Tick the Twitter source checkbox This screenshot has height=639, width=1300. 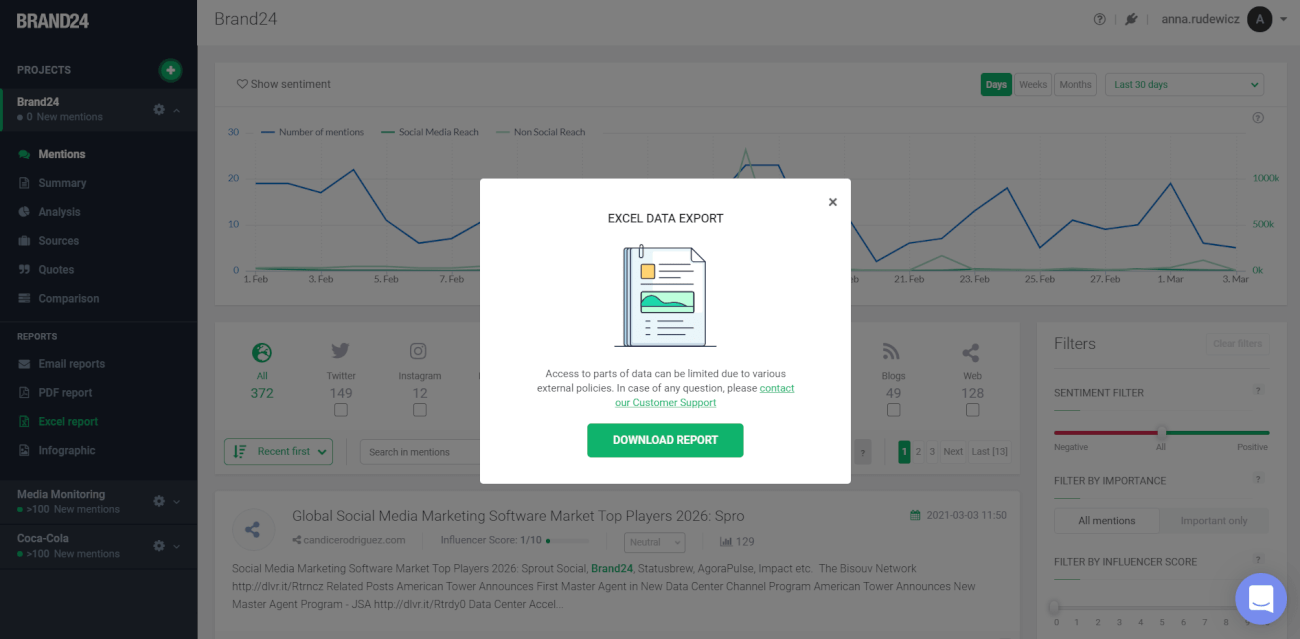[341, 410]
